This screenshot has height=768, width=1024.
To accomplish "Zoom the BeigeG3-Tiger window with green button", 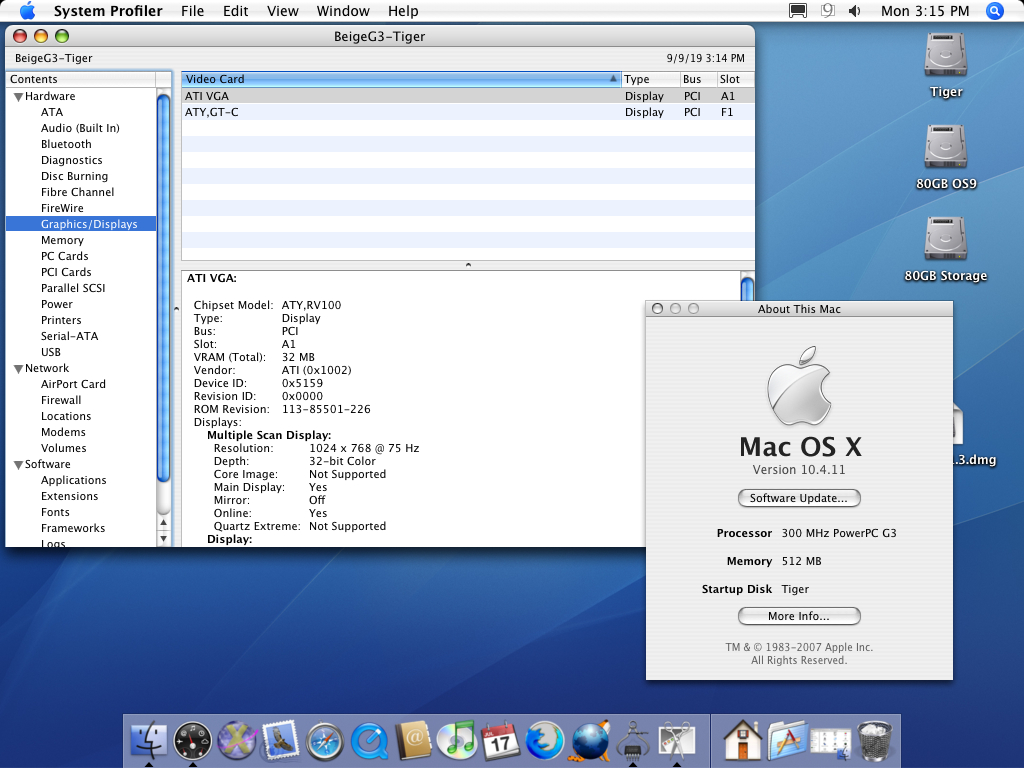I will [x=62, y=36].
